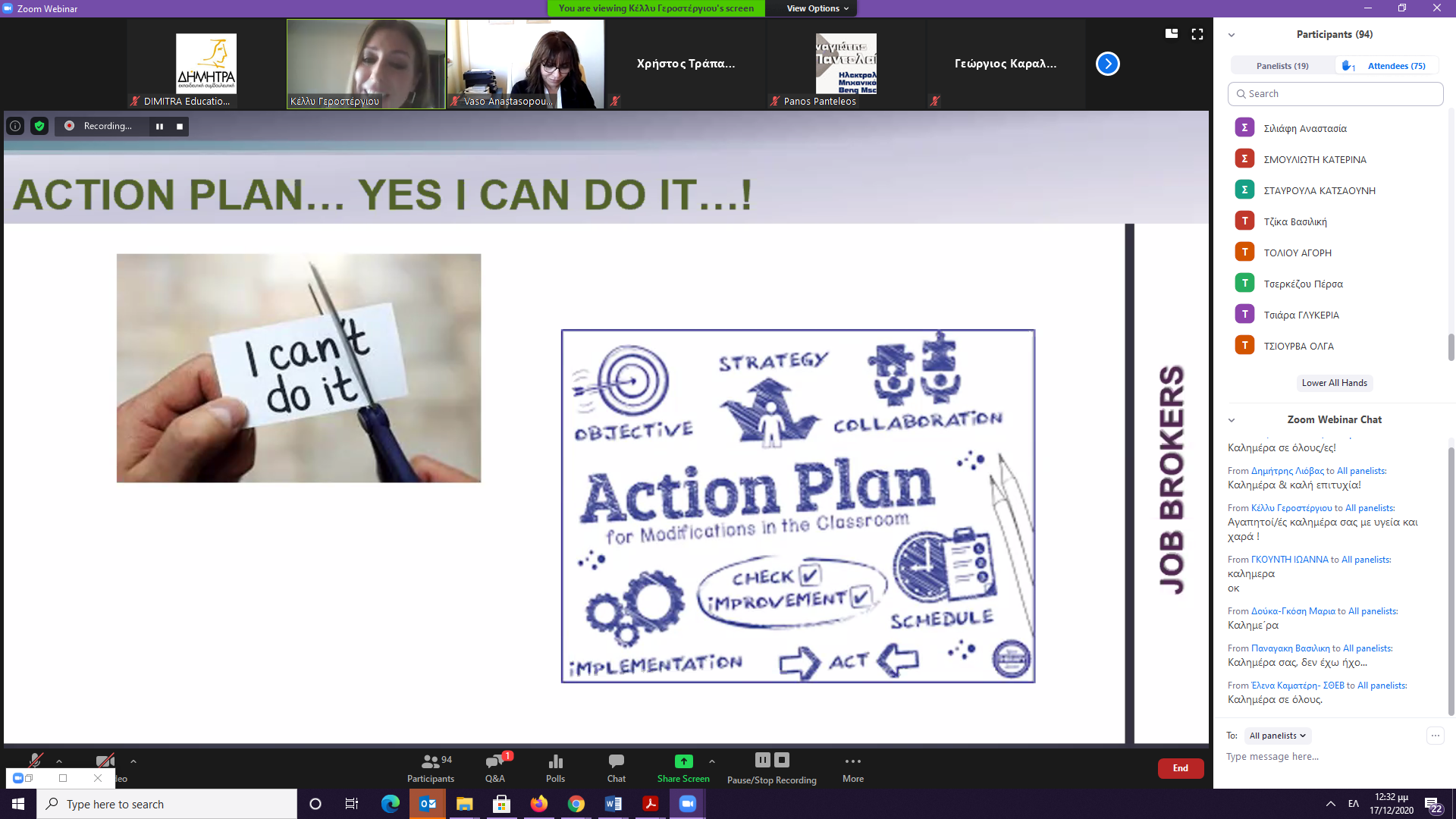Open Microsoft Edge from the taskbar
The height and width of the screenshot is (819, 1456).
point(391,804)
